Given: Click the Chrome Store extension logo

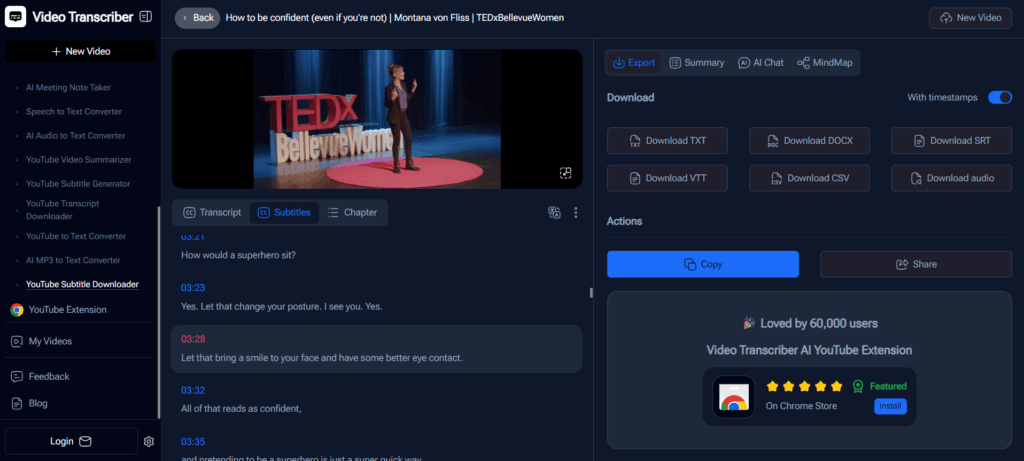Looking at the screenshot, I should coord(734,397).
